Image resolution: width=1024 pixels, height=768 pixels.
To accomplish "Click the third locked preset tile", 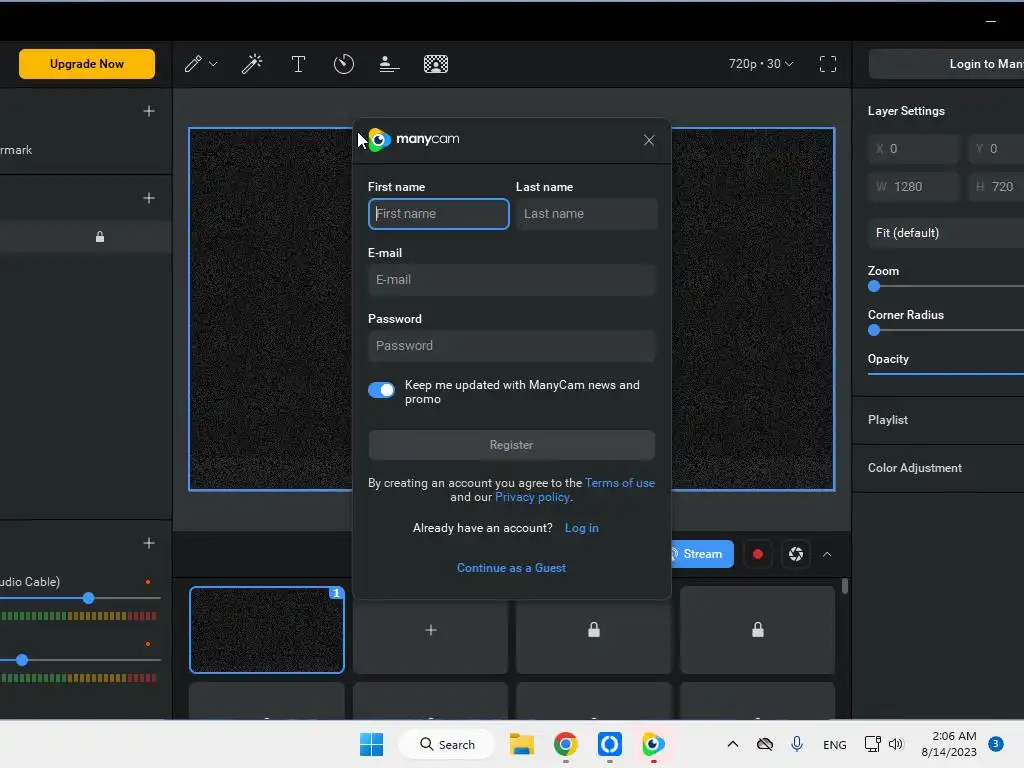I will pos(594,630).
